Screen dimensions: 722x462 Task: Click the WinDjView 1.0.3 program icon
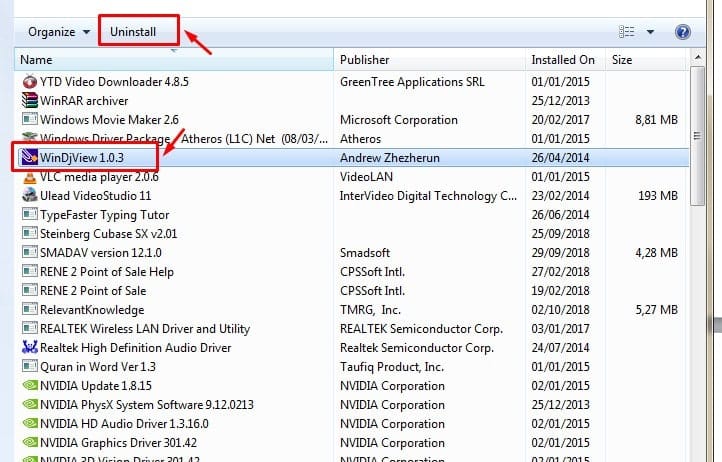(29, 158)
